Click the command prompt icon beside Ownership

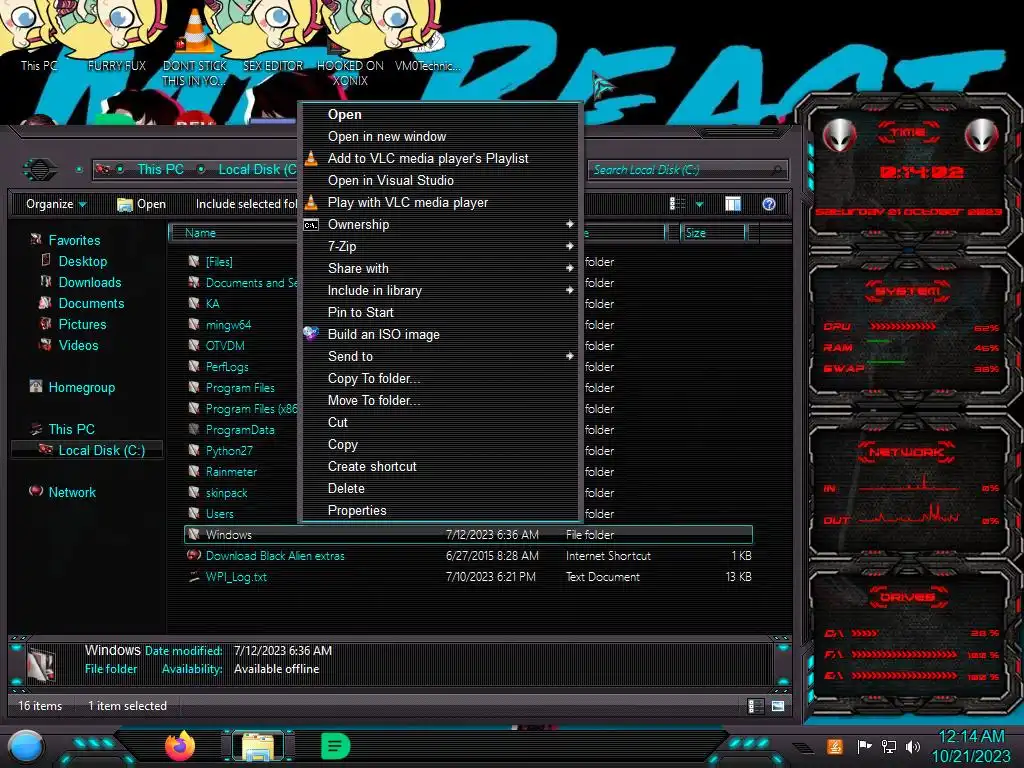click(x=311, y=225)
